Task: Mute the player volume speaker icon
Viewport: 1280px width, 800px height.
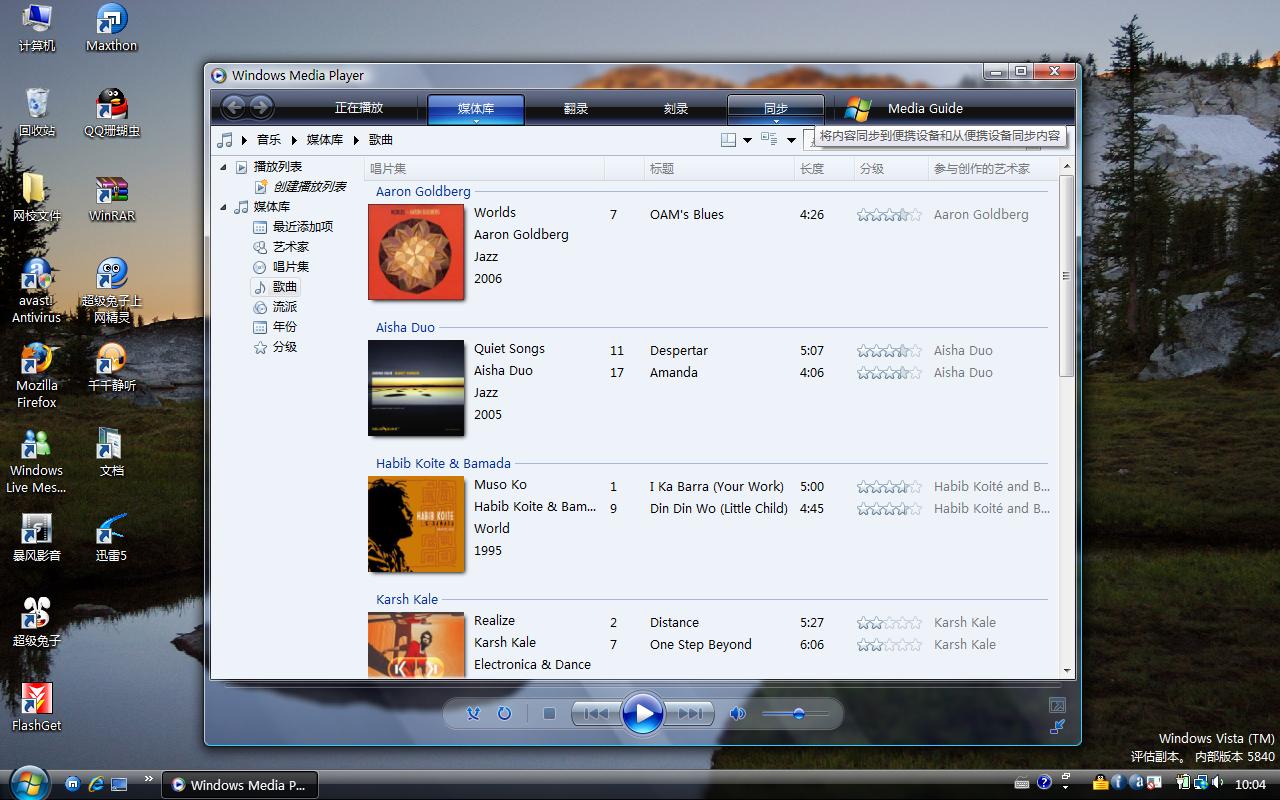Action: (x=738, y=713)
